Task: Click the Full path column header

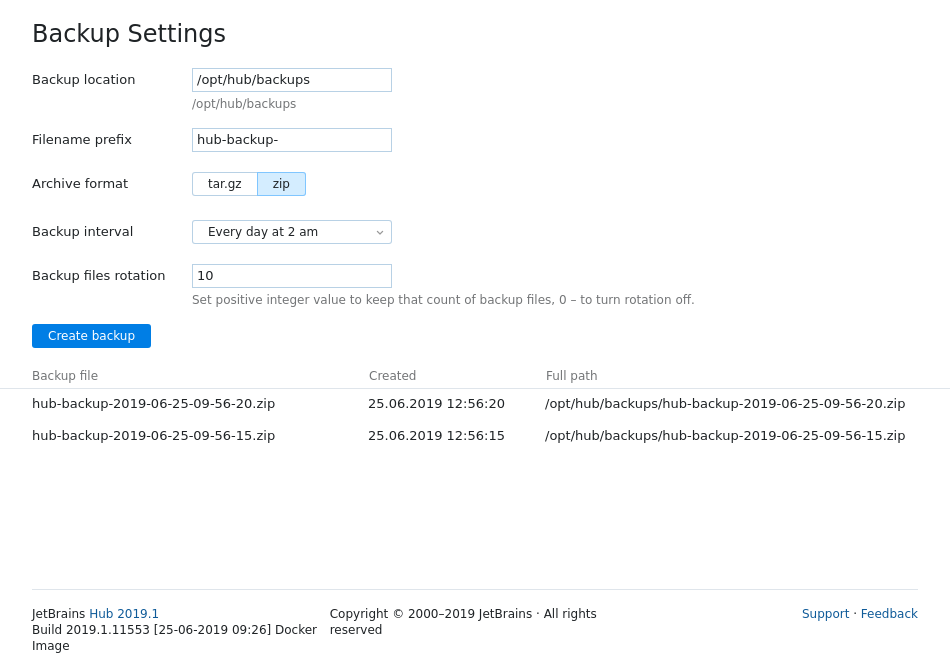Action: pos(571,376)
